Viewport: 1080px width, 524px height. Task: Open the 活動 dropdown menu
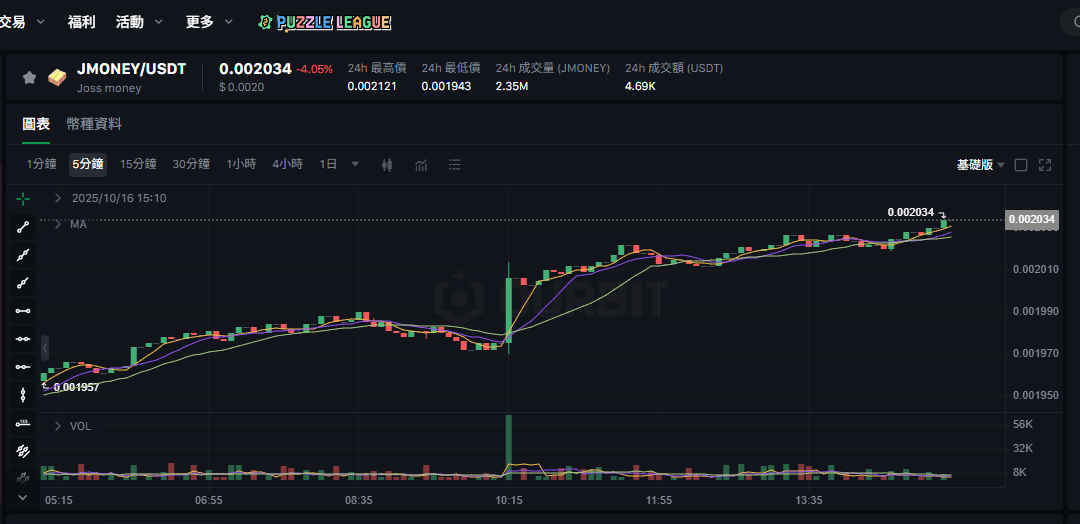139,22
